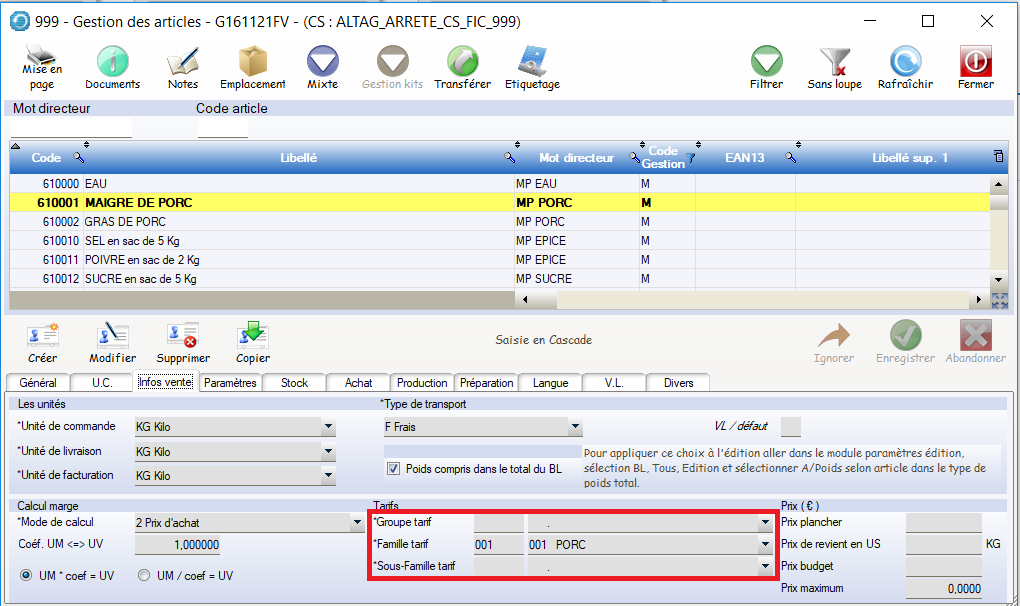Click the Créer new article icon

[43, 336]
